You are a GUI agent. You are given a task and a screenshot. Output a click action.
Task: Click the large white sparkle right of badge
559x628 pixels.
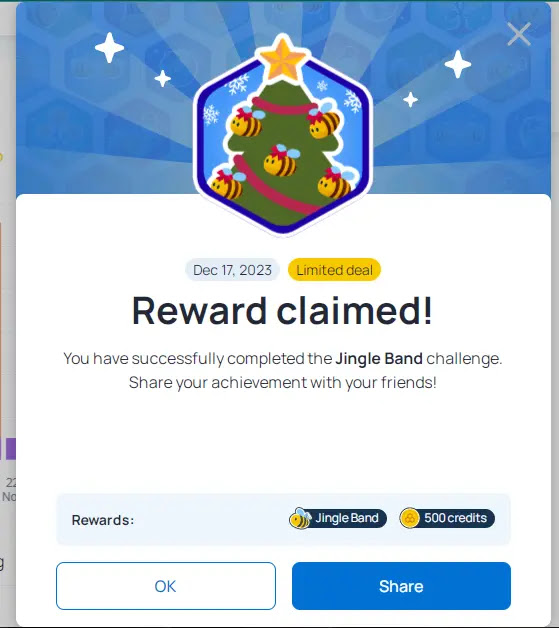click(x=458, y=64)
